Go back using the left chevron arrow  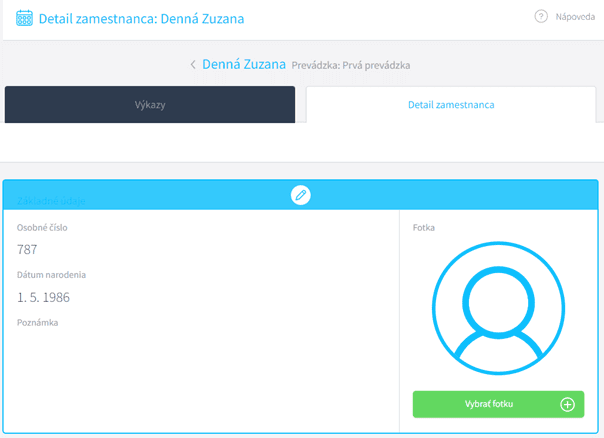(x=193, y=65)
